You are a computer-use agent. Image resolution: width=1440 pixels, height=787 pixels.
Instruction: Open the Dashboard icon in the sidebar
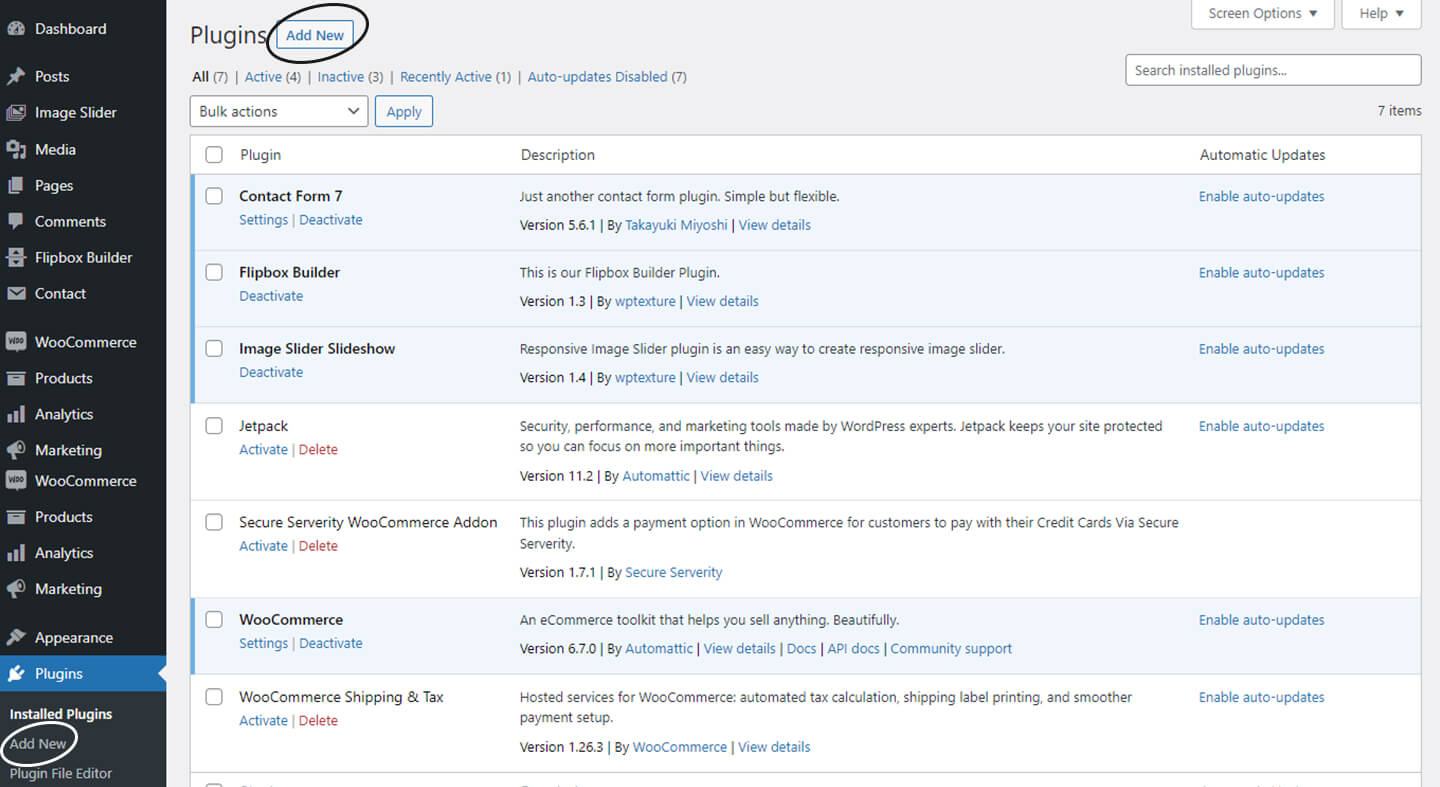click(16, 29)
